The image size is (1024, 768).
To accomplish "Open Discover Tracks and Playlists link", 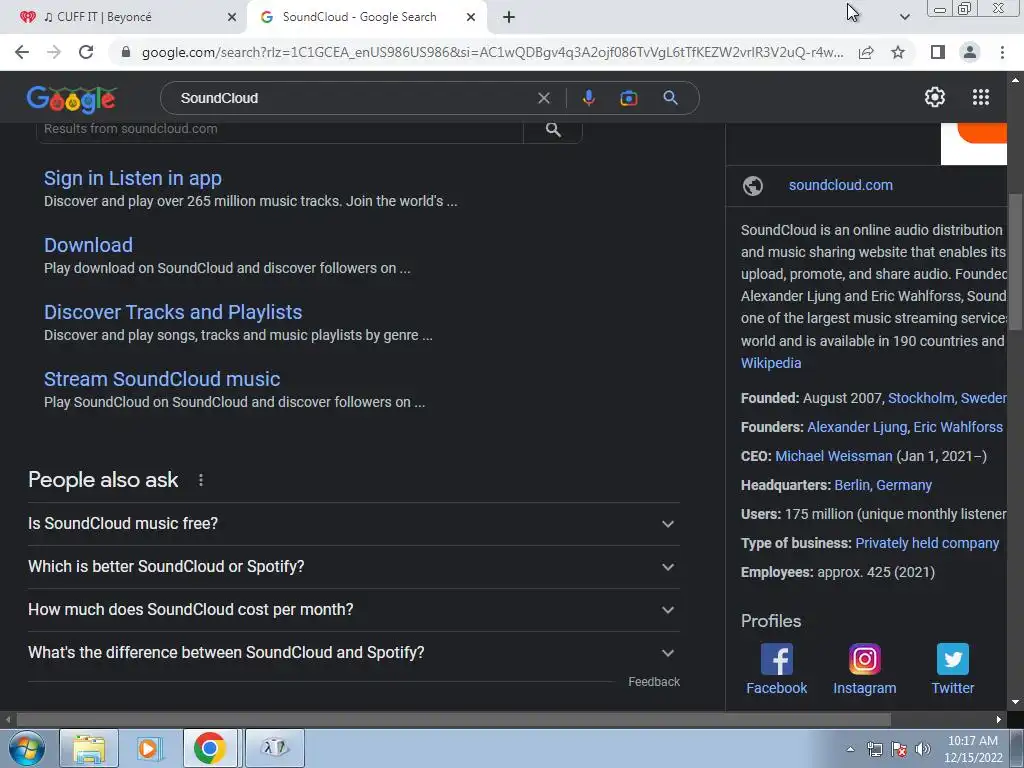I will tap(173, 312).
